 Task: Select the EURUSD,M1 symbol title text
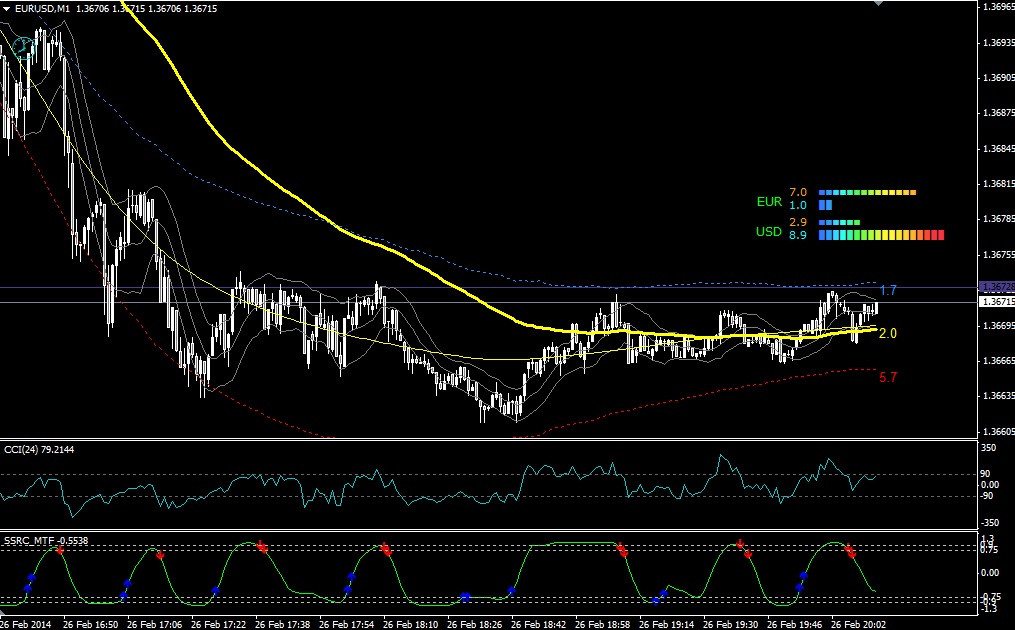42,8
